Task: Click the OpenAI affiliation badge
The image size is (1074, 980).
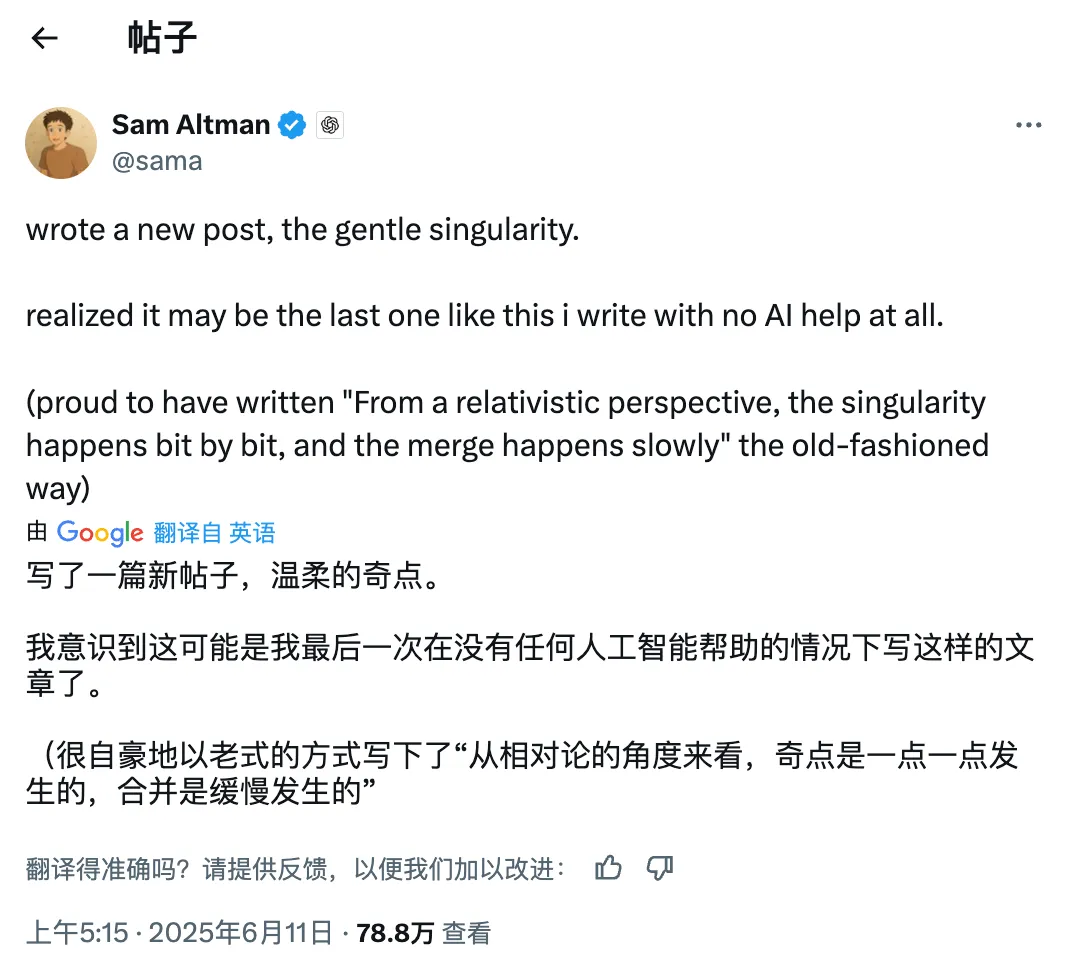Action: pyautogui.click(x=330, y=126)
